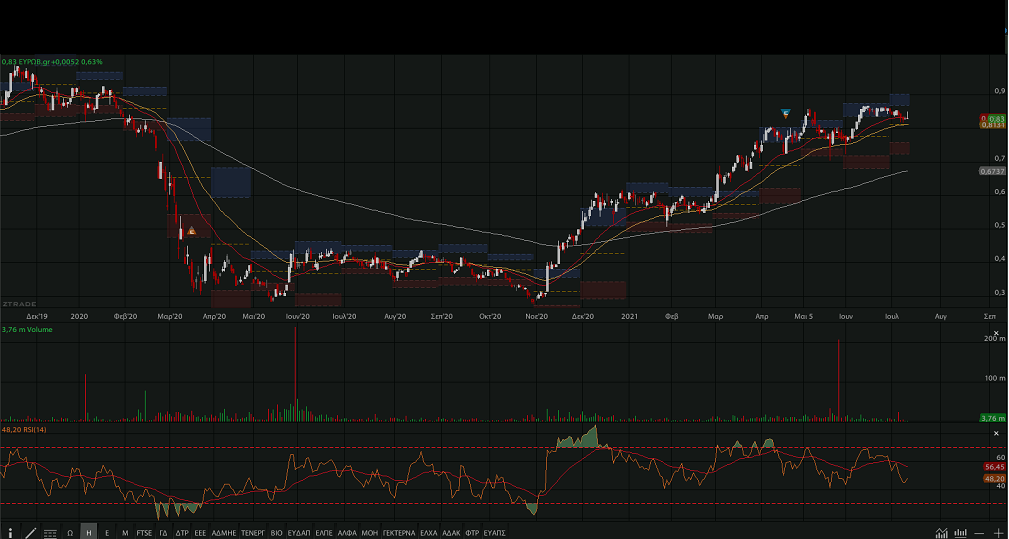Switch to the FTSE symbol tab
The height and width of the screenshot is (539, 1009).
click(x=145, y=533)
